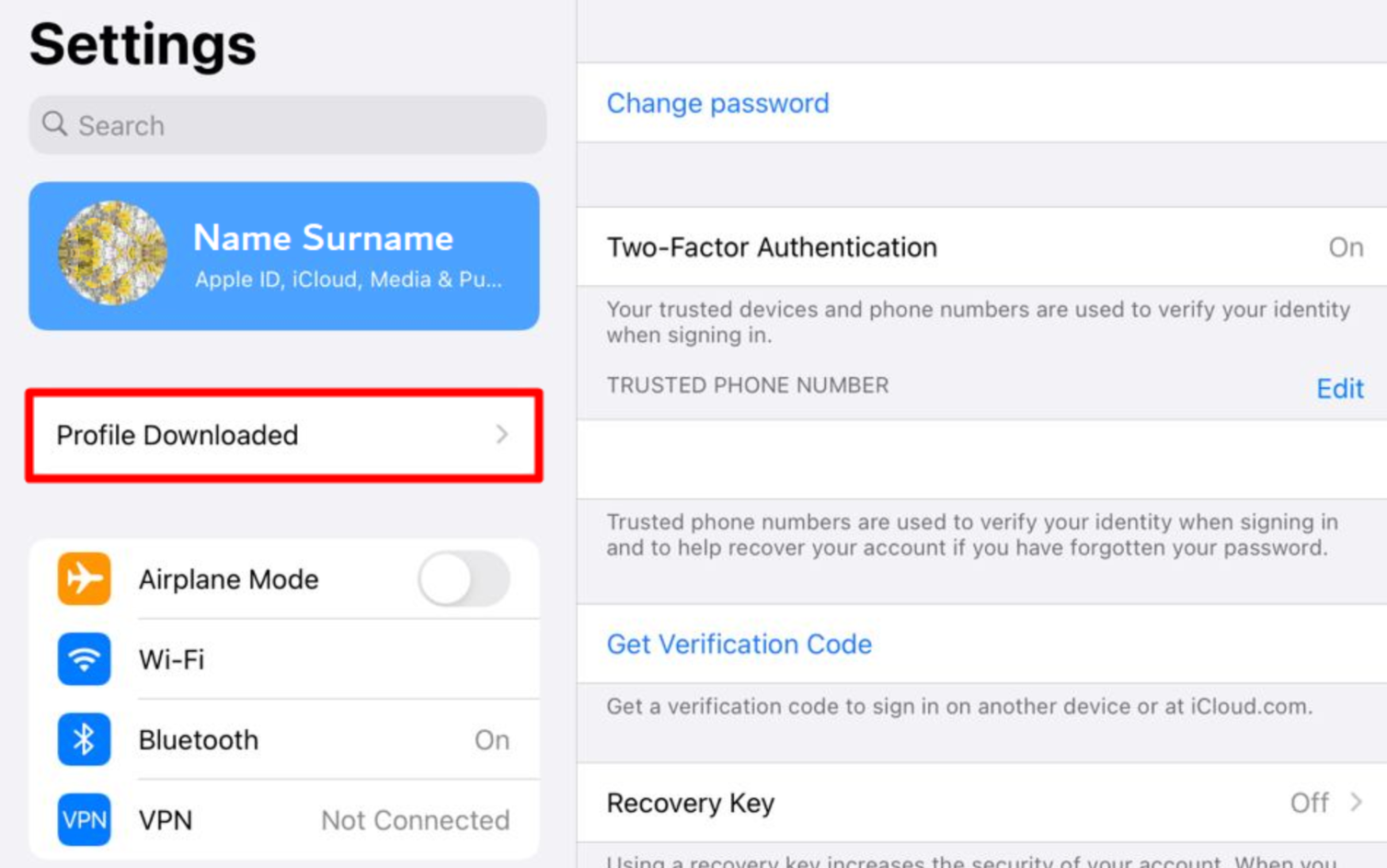Toggle the Airplane Mode switch
Viewport: 1387px width, 868px height.
click(464, 578)
